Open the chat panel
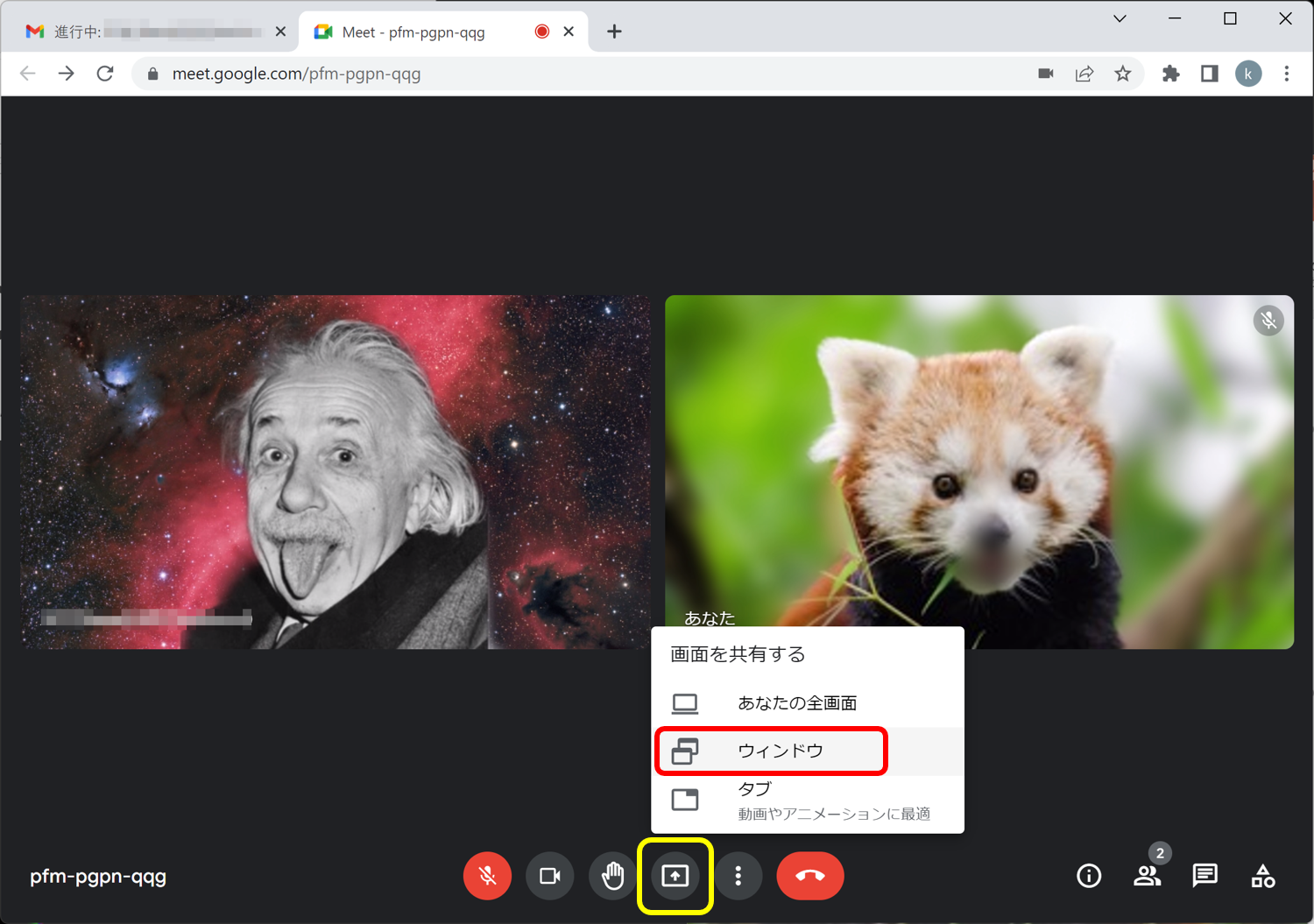Image resolution: width=1314 pixels, height=924 pixels. 1204,876
